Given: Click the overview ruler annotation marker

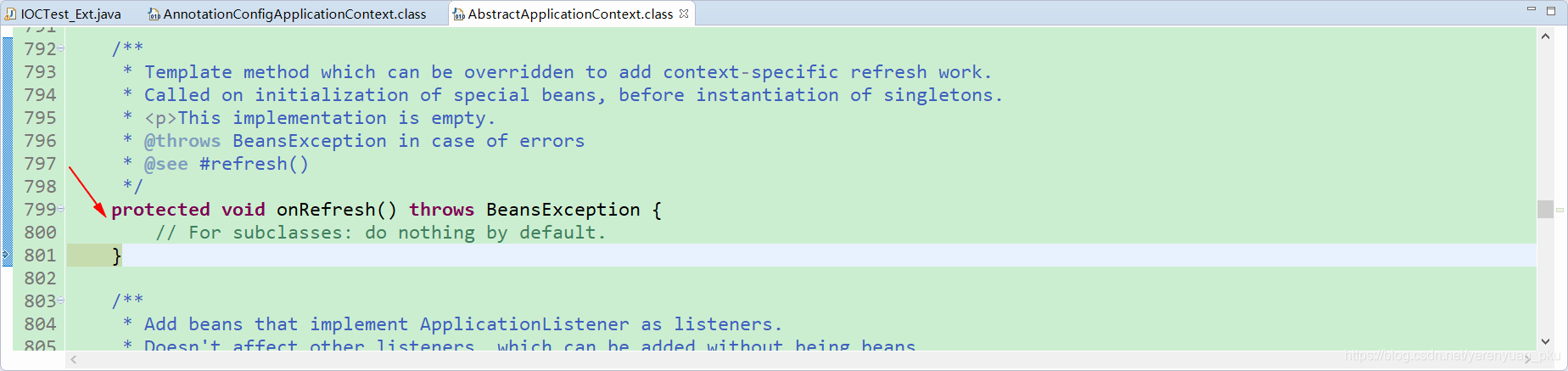Looking at the screenshot, I should point(1560,210).
